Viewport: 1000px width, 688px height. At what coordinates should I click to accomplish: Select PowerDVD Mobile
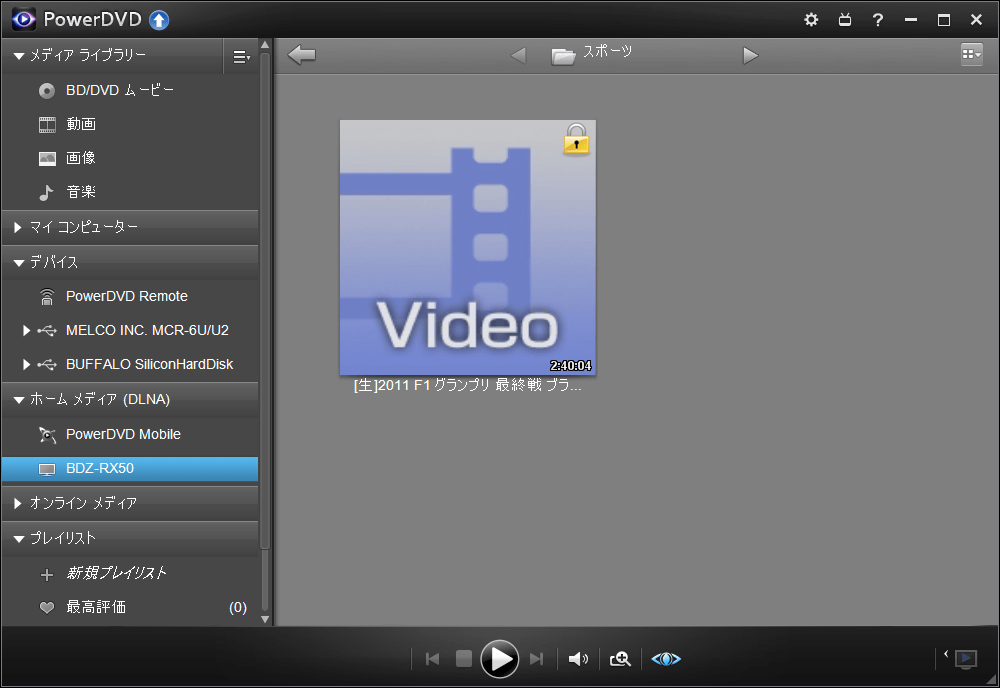[x=130, y=434]
